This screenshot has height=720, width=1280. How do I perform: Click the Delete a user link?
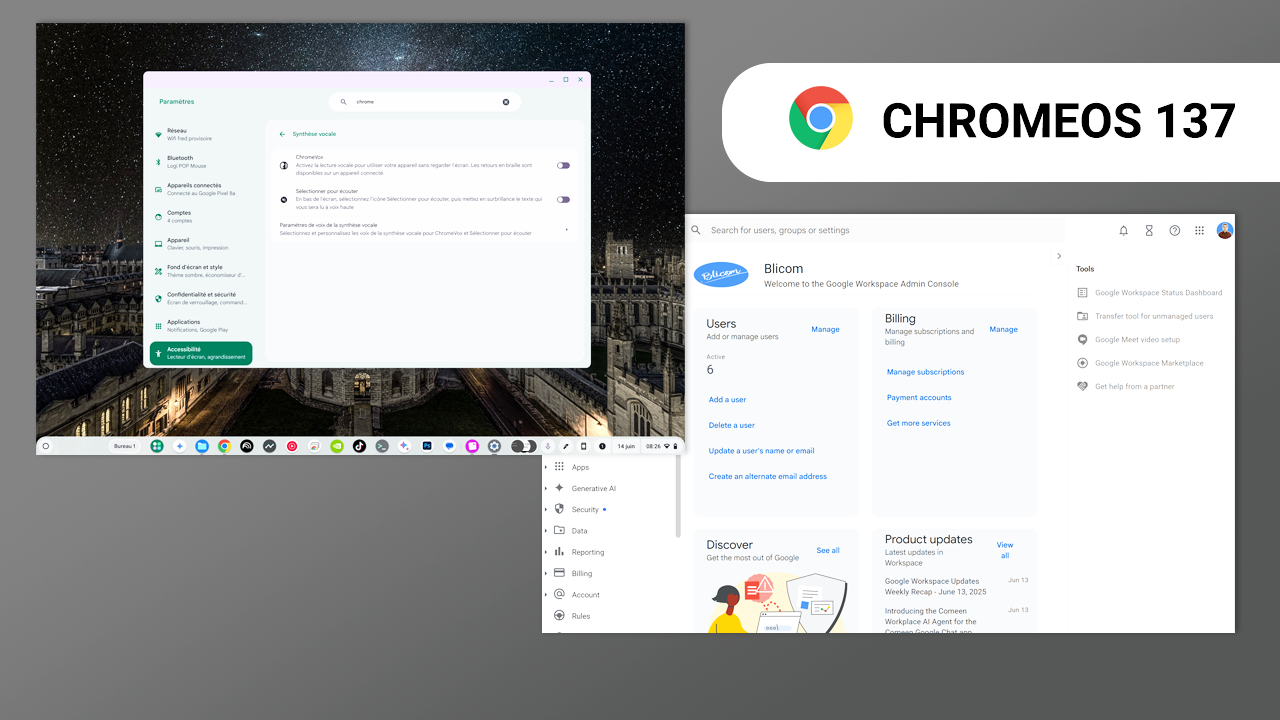pyautogui.click(x=731, y=425)
